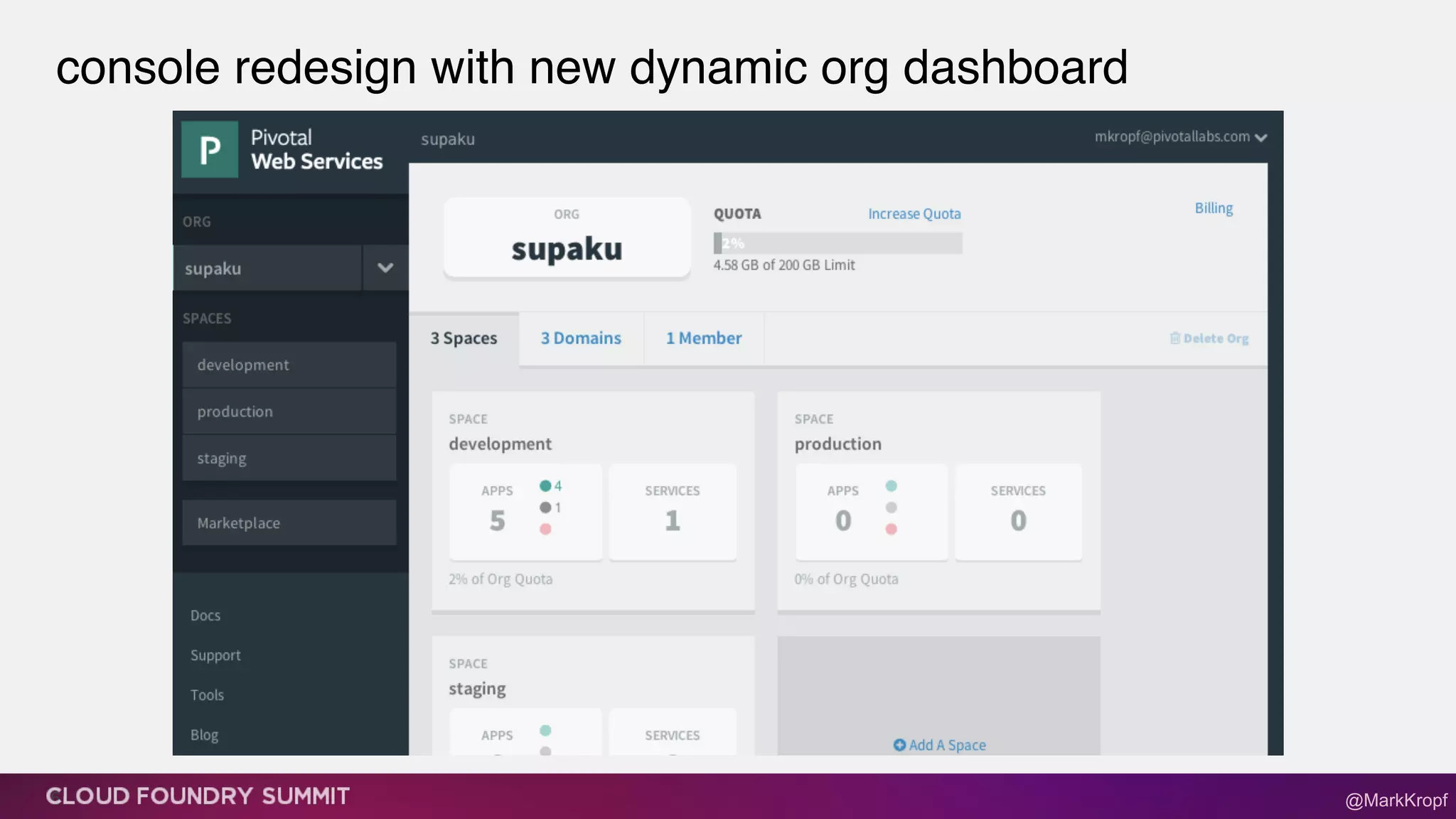Screen dimensions: 1456x819
Task: Click the development APPS 5 tile
Action: 525,512
